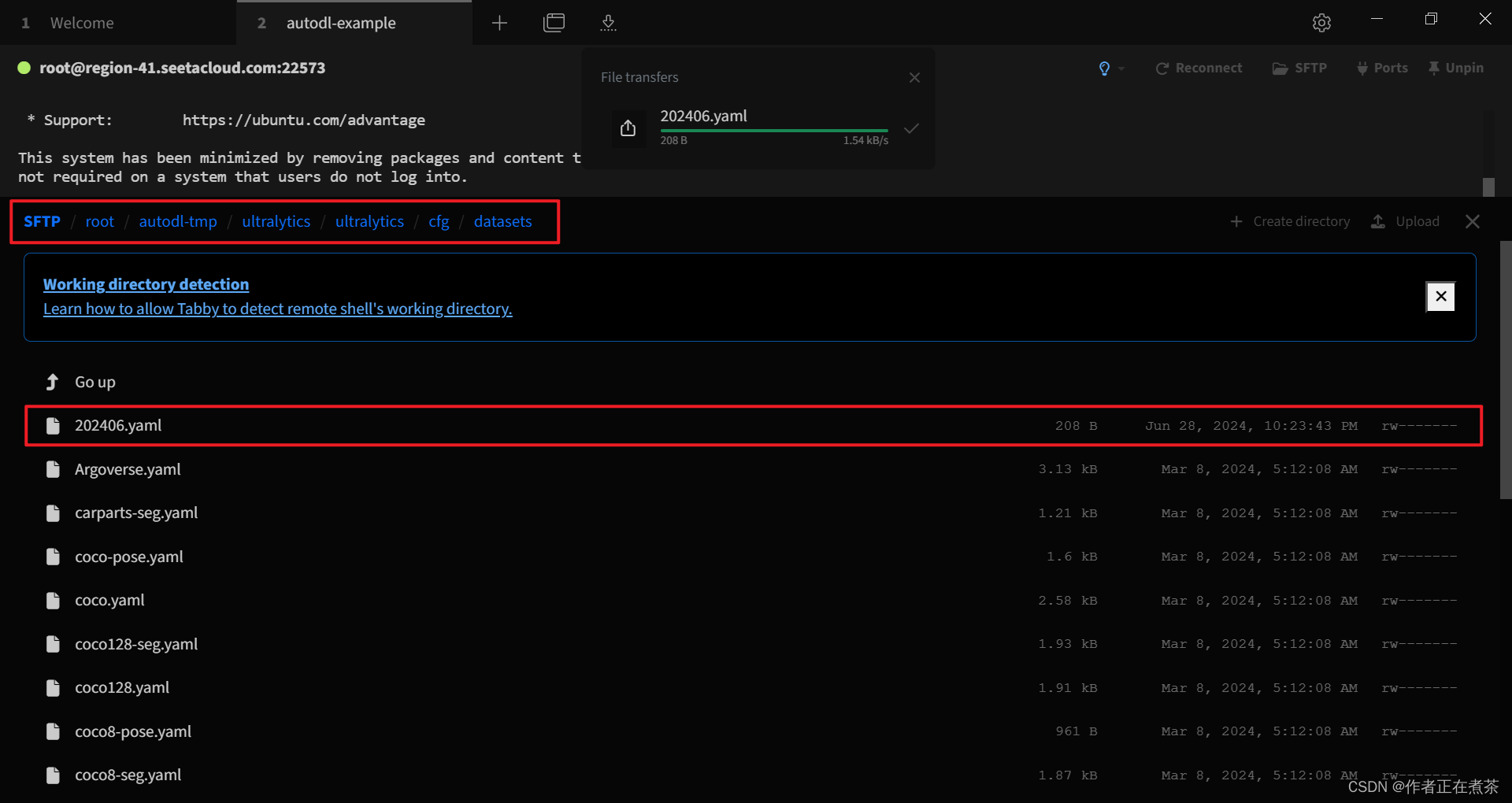The width and height of the screenshot is (1512, 803).
Task: Click the 202406.yaml transfer share icon
Action: click(628, 128)
